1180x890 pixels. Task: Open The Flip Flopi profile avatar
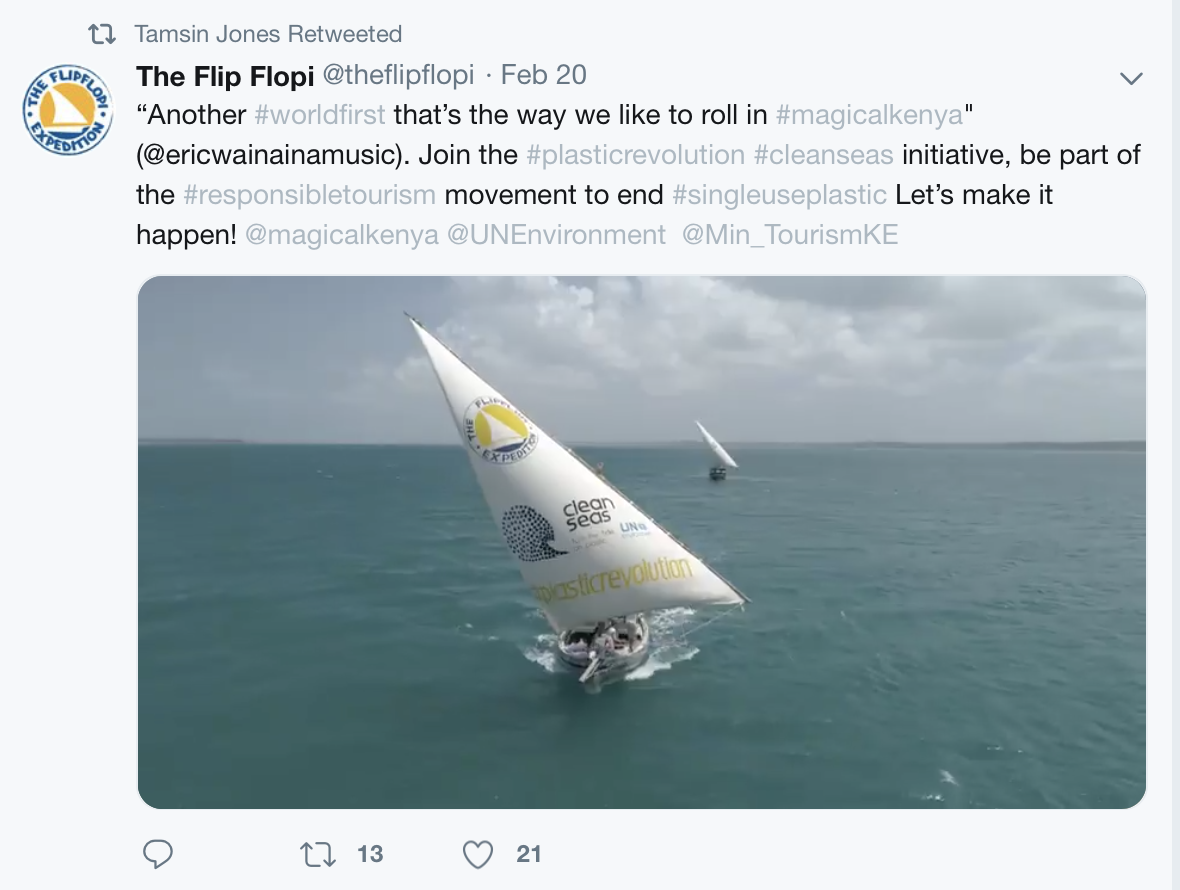(x=68, y=110)
